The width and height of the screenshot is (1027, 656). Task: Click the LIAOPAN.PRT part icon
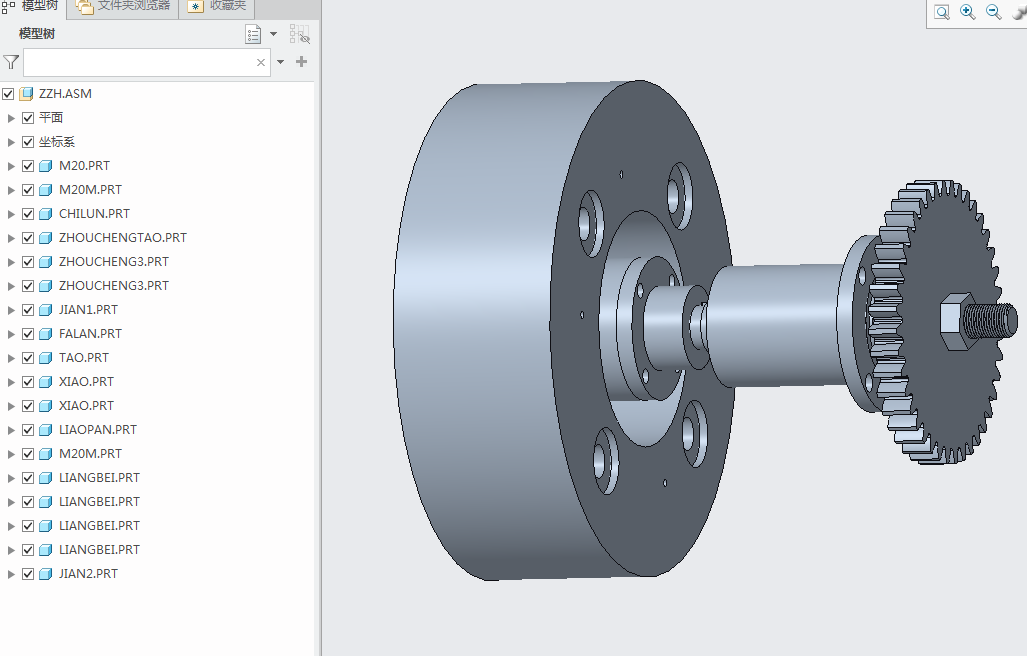[x=45, y=429]
